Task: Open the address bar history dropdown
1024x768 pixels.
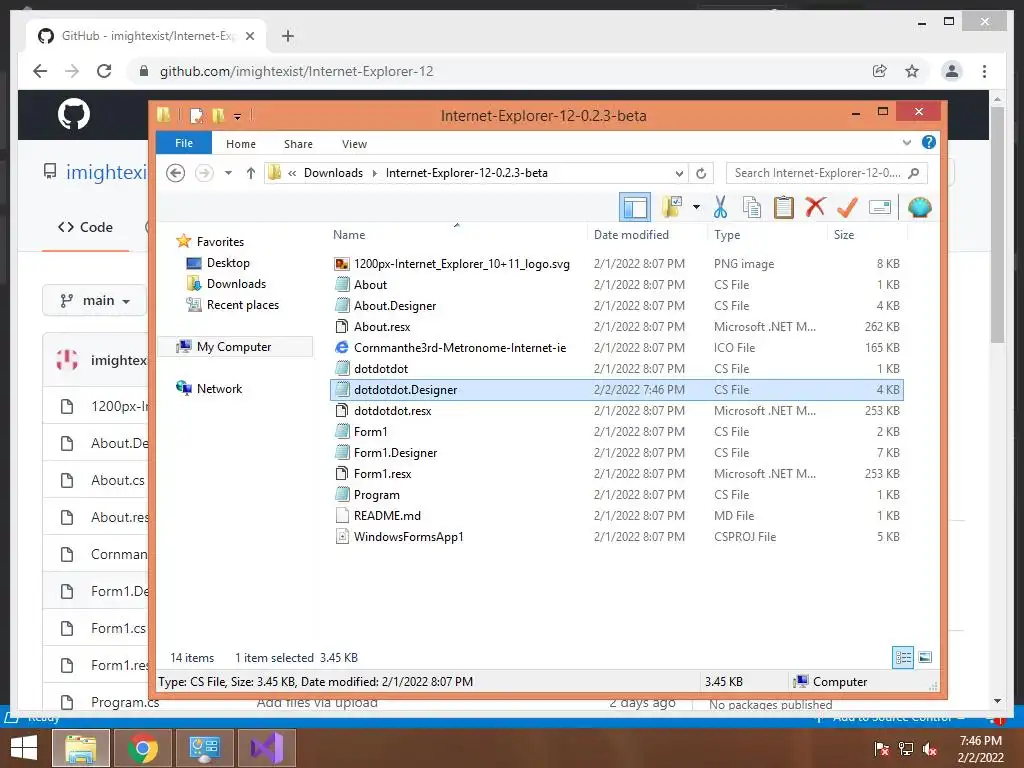Action: (x=679, y=173)
